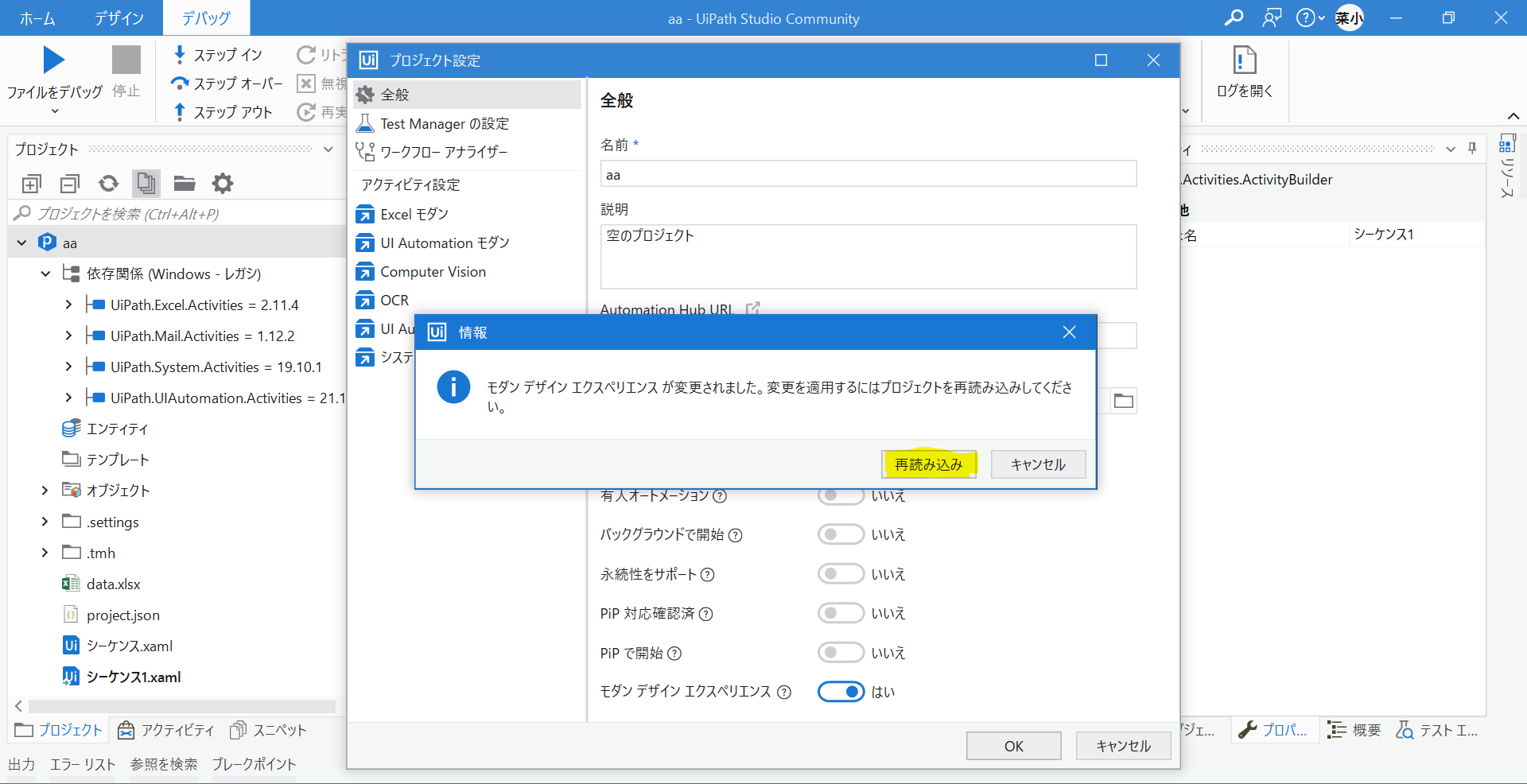Refresh the project panel
Image resolution: width=1527 pixels, height=784 pixels.
[x=108, y=184]
